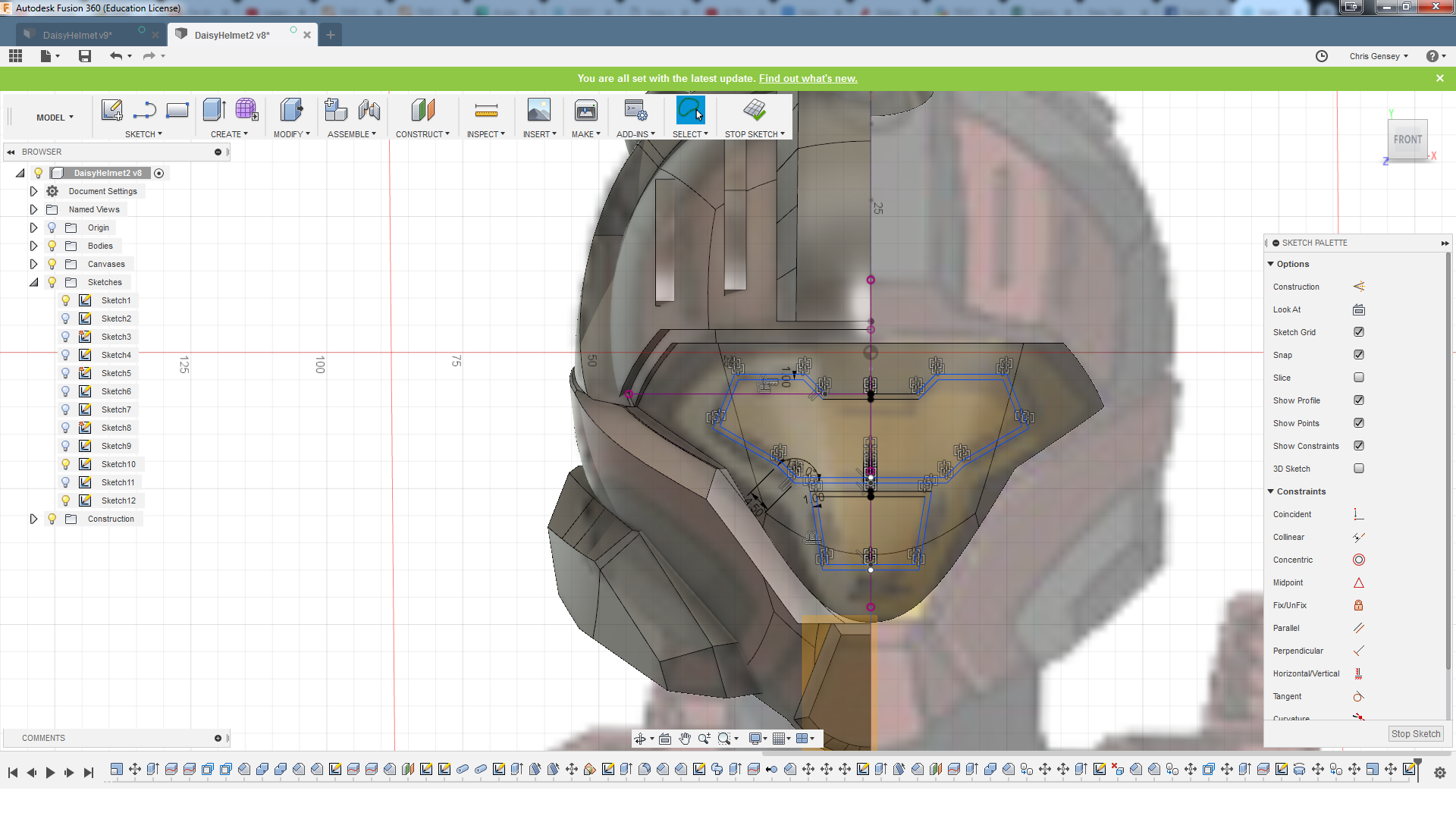Click the Fix/UnFix constraint lock icon

1358,605
